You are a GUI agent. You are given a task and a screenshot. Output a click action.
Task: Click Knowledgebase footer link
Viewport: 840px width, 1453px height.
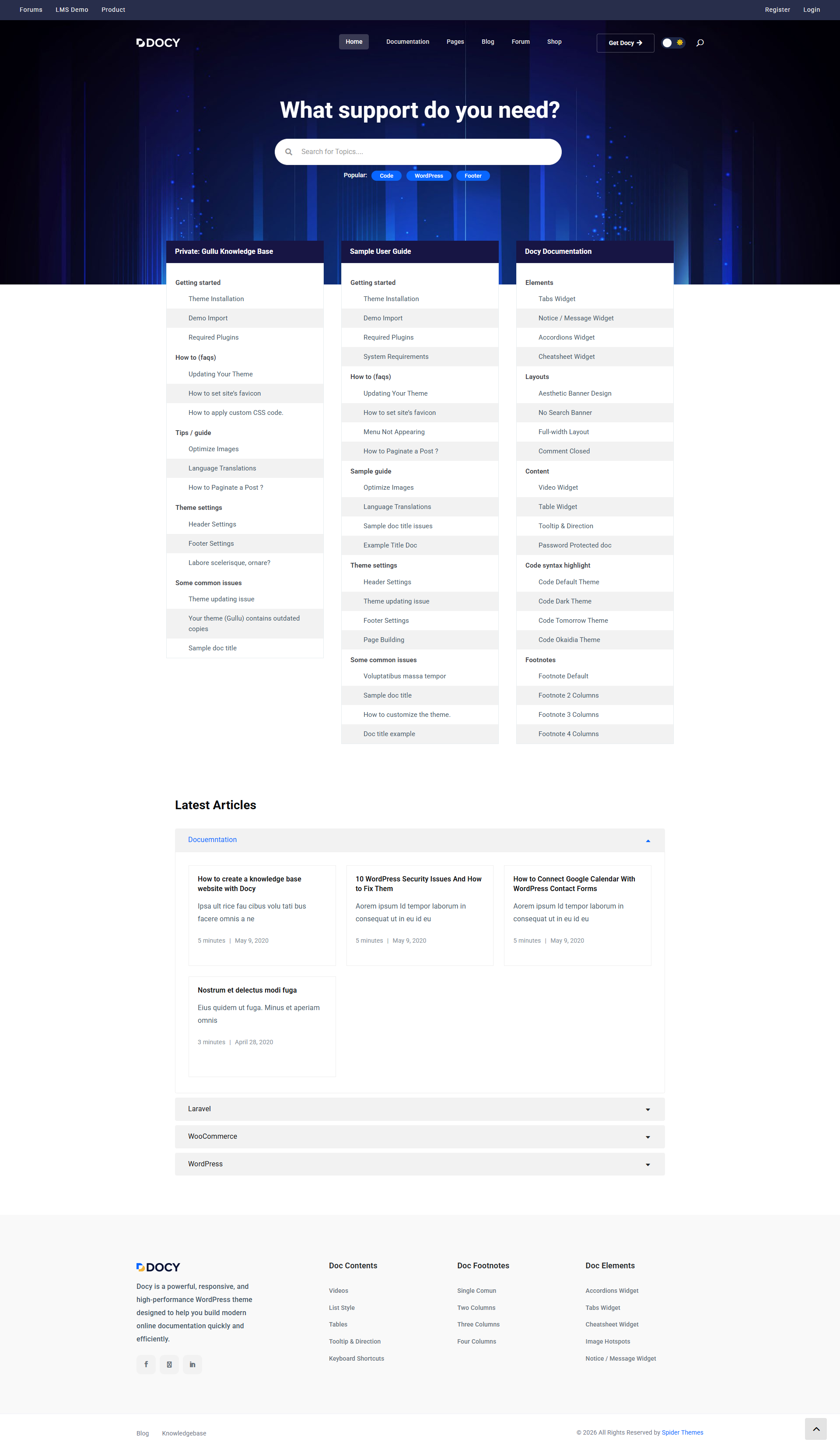[184, 1433]
